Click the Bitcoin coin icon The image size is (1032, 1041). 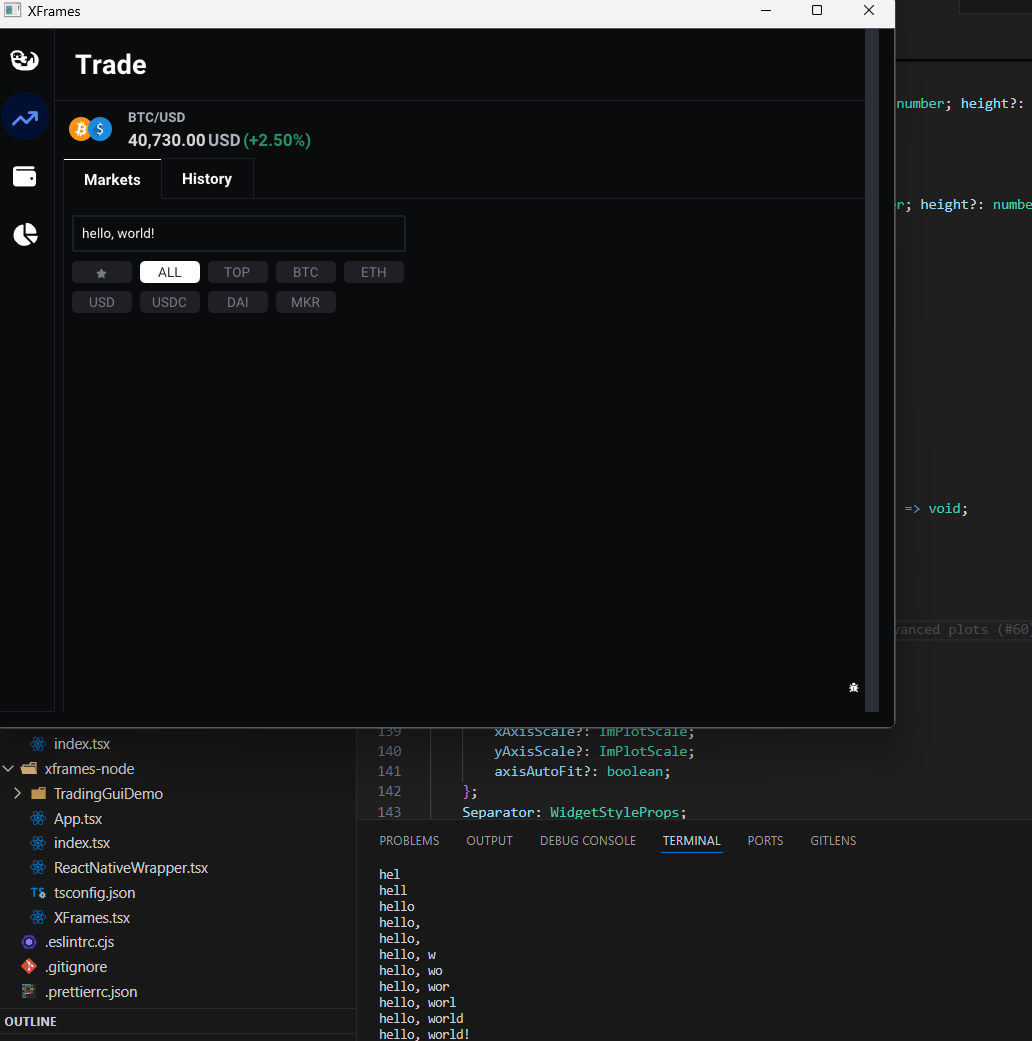tap(80, 129)
